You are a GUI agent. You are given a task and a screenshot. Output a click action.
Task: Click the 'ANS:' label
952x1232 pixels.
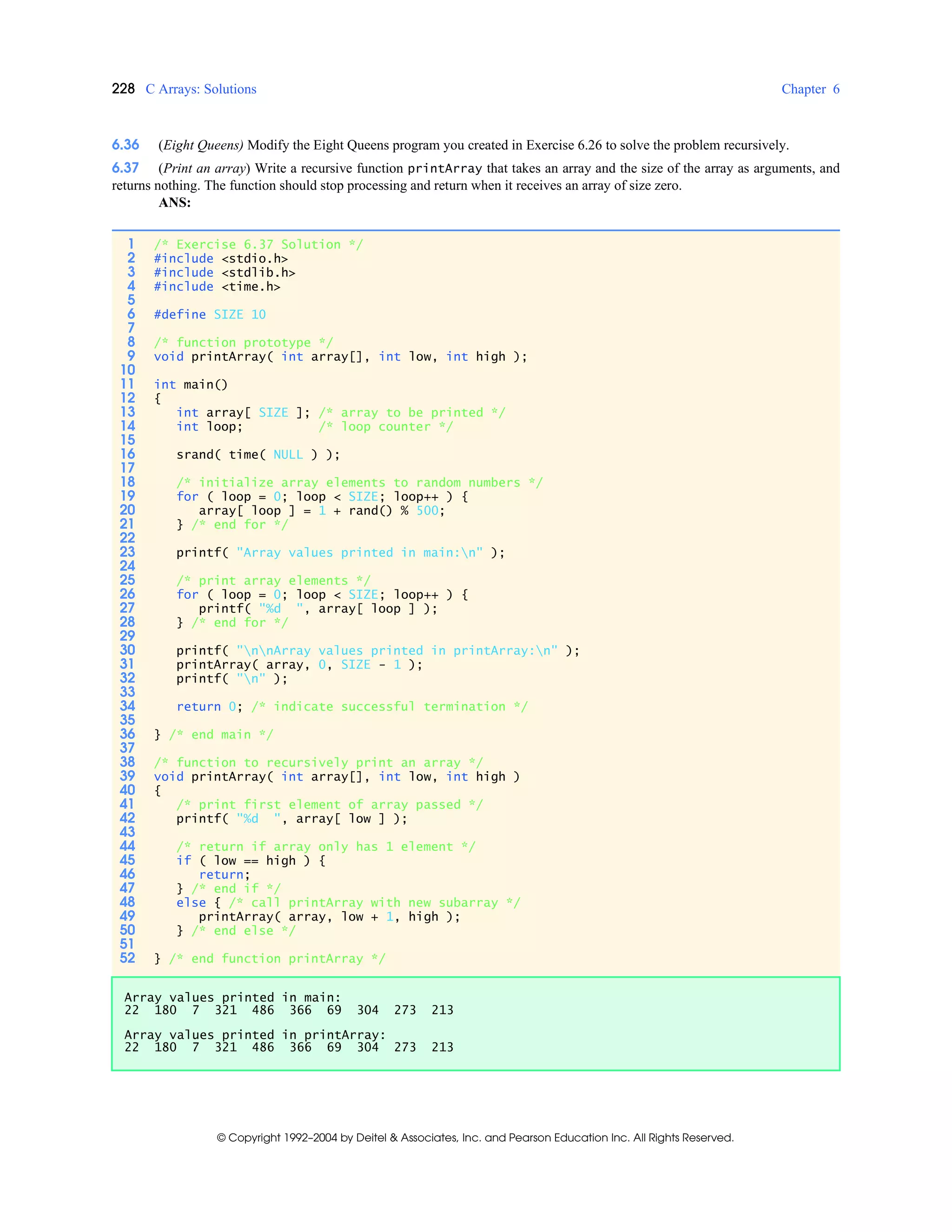(174, 203)
